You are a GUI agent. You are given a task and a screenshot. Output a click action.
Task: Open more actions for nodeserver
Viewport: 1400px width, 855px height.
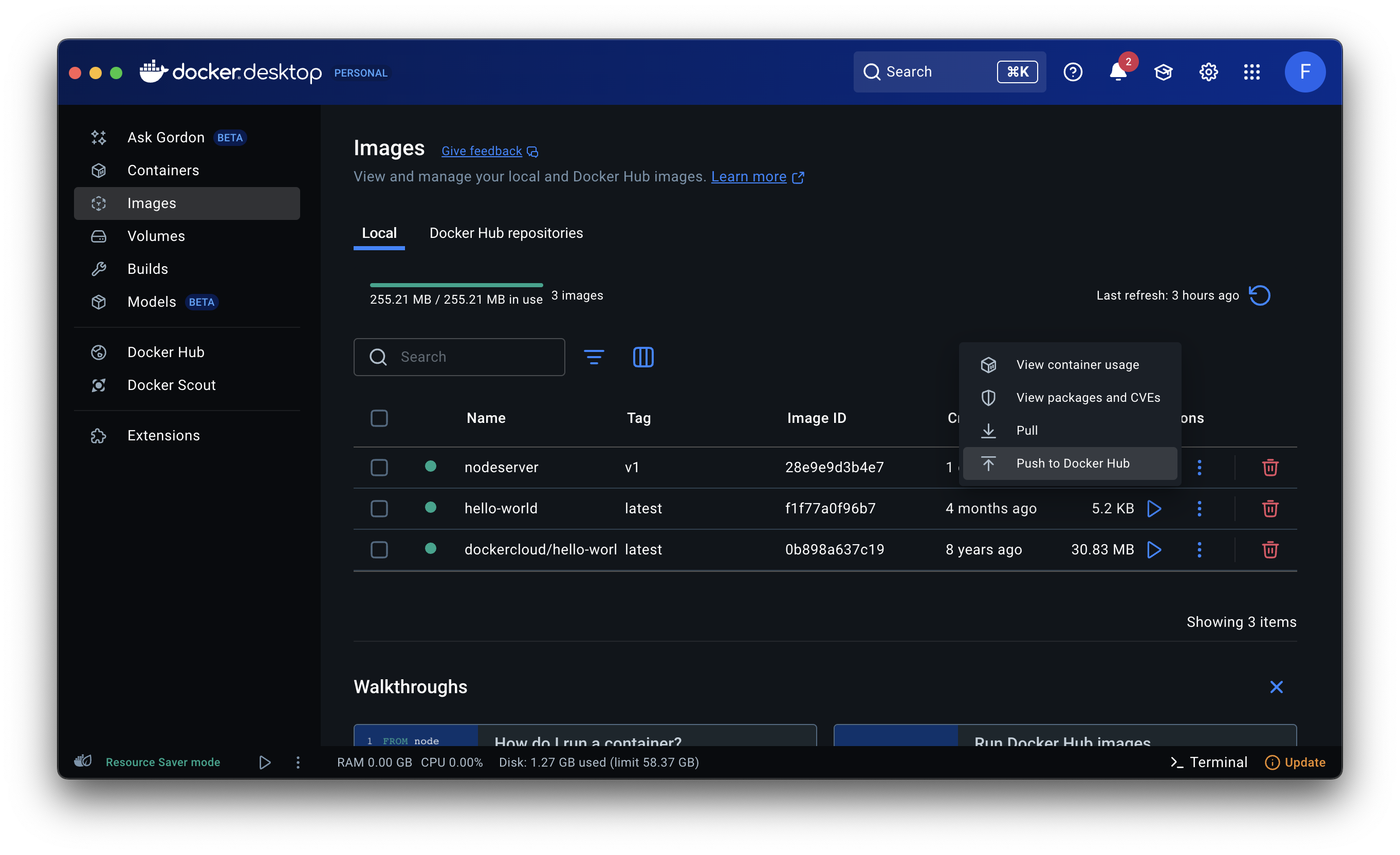(x=1200, y=468)
